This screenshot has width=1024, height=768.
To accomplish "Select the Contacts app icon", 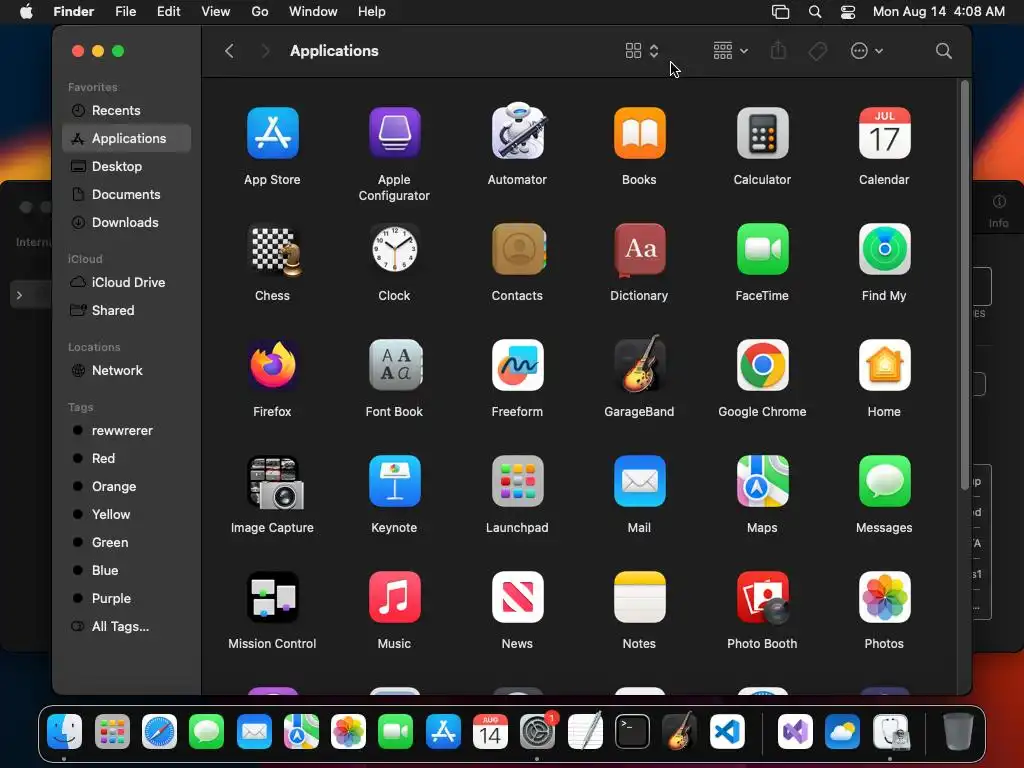I will pyautogui.click(x=518, y=249).
